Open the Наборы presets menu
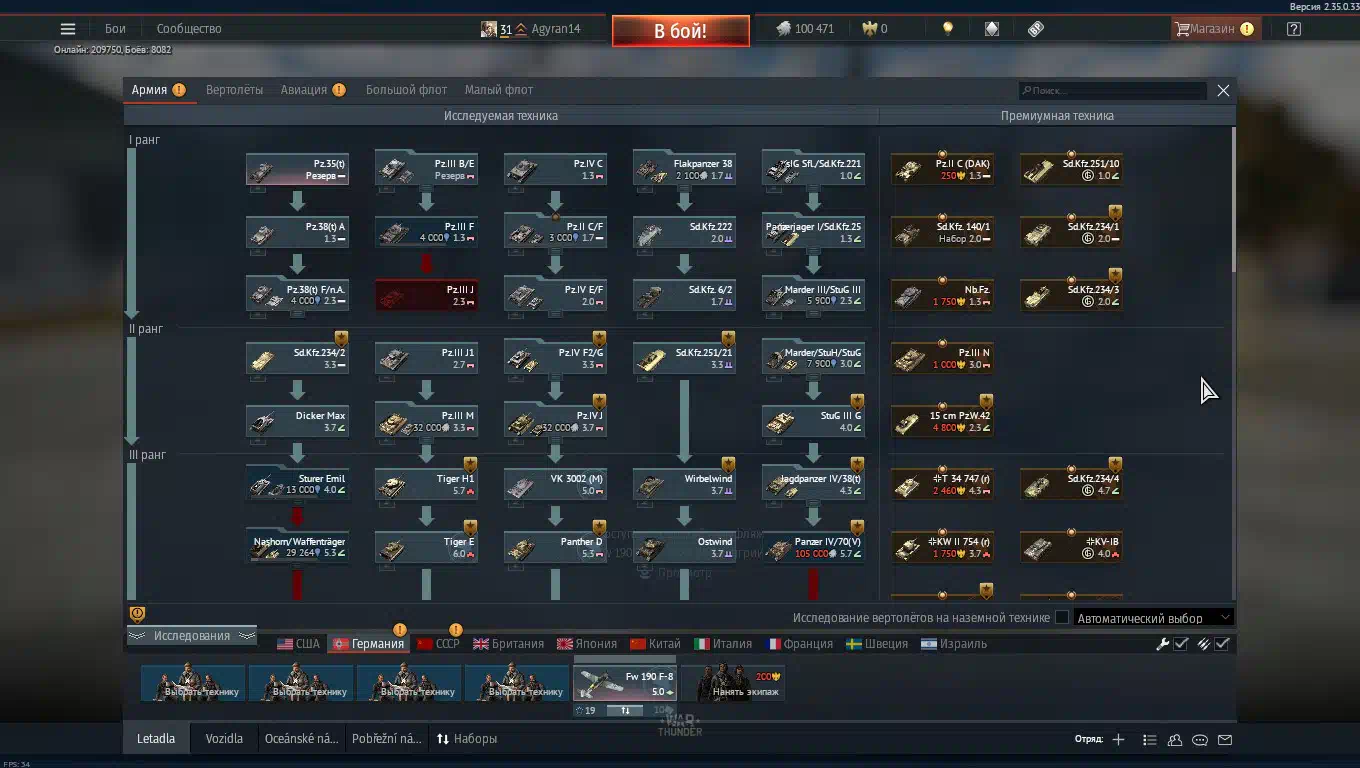The image size is (1360, 768). click(x=467, y=739)
